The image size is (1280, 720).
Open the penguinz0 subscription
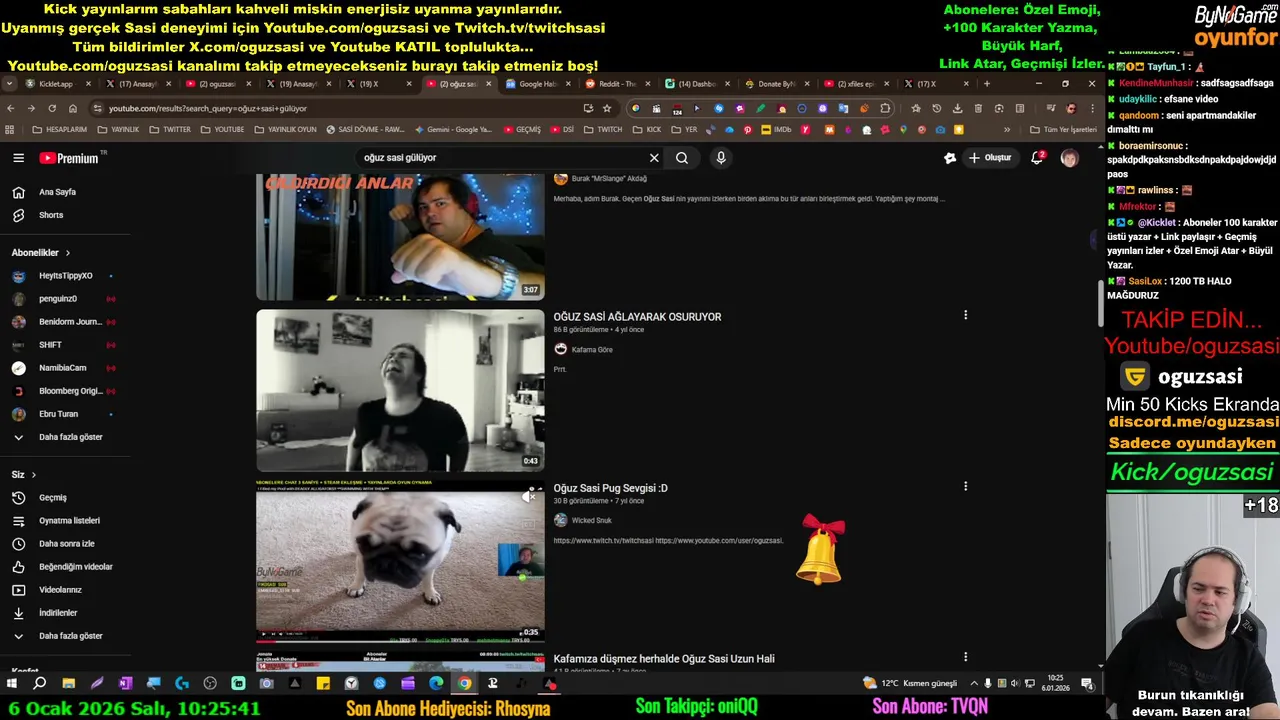pos(65,299)
